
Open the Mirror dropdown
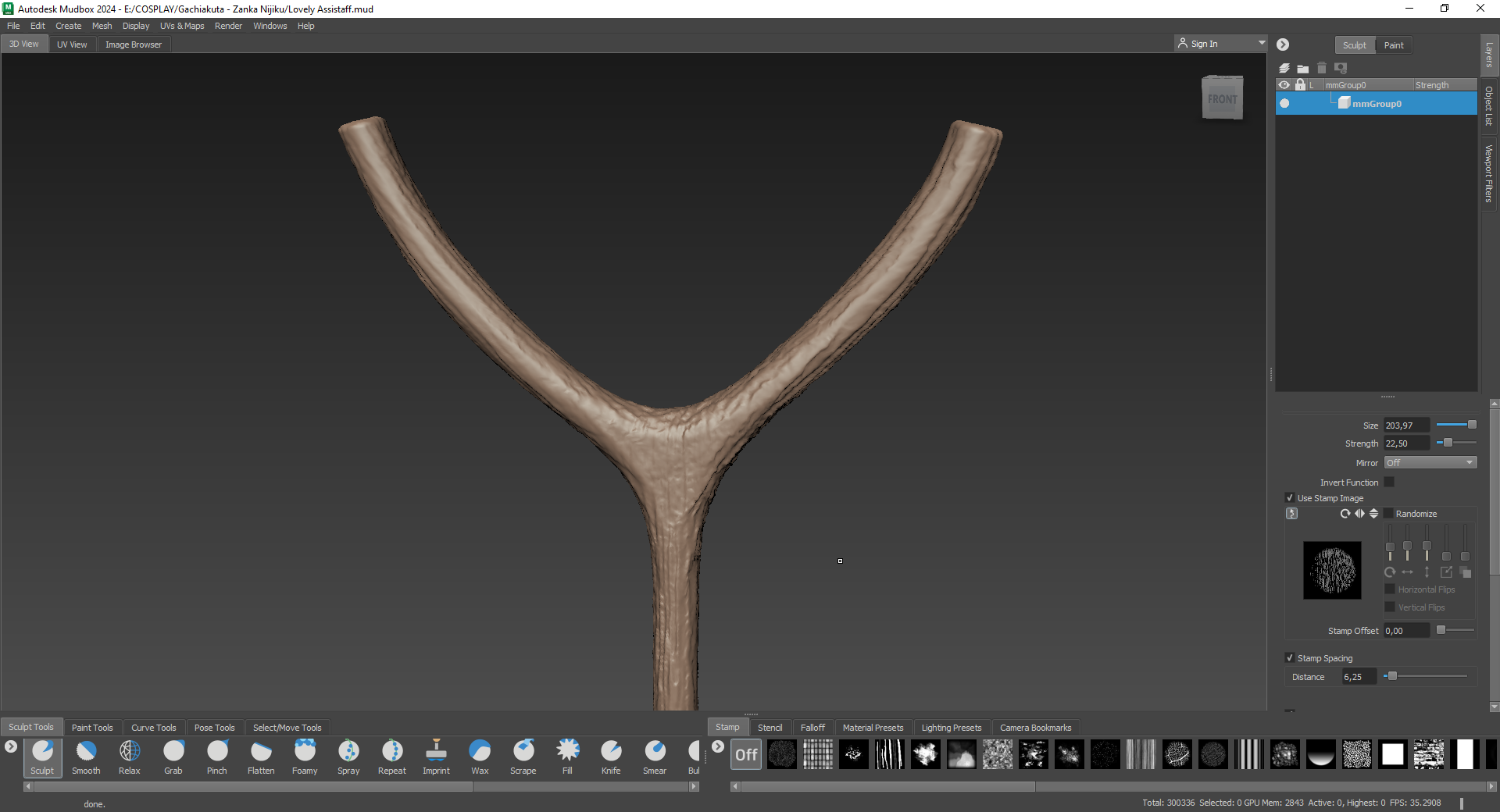1430,463
